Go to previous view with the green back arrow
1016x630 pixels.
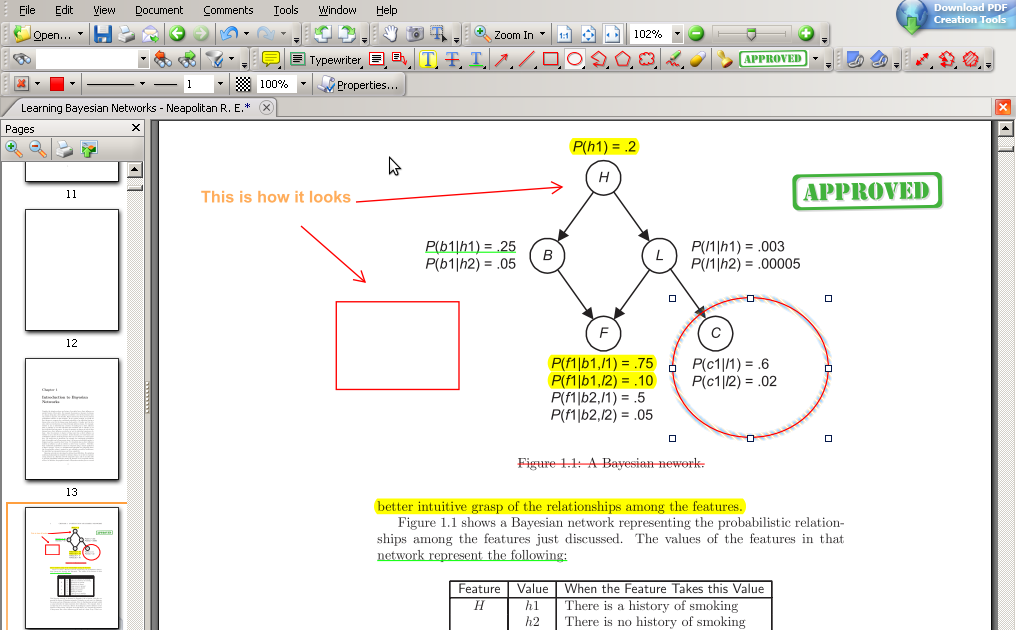(x=177, y=34)
